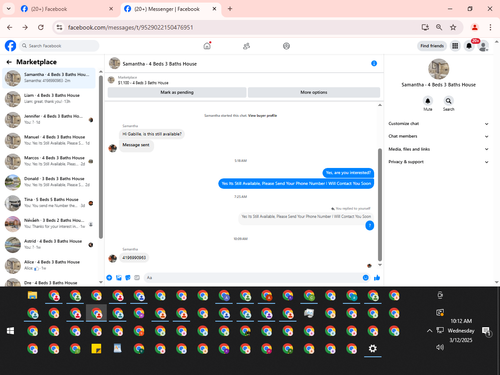Viewport: 500px width, 375px height.
Task: Open Alice's conversation in chat list
Action: click(49, 265)
